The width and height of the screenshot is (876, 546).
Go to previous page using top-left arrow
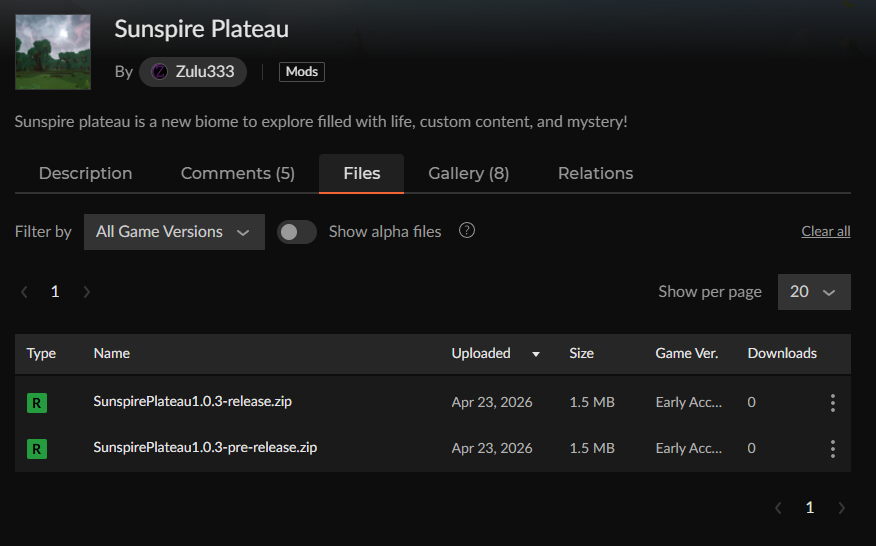(x=24, y=292)
